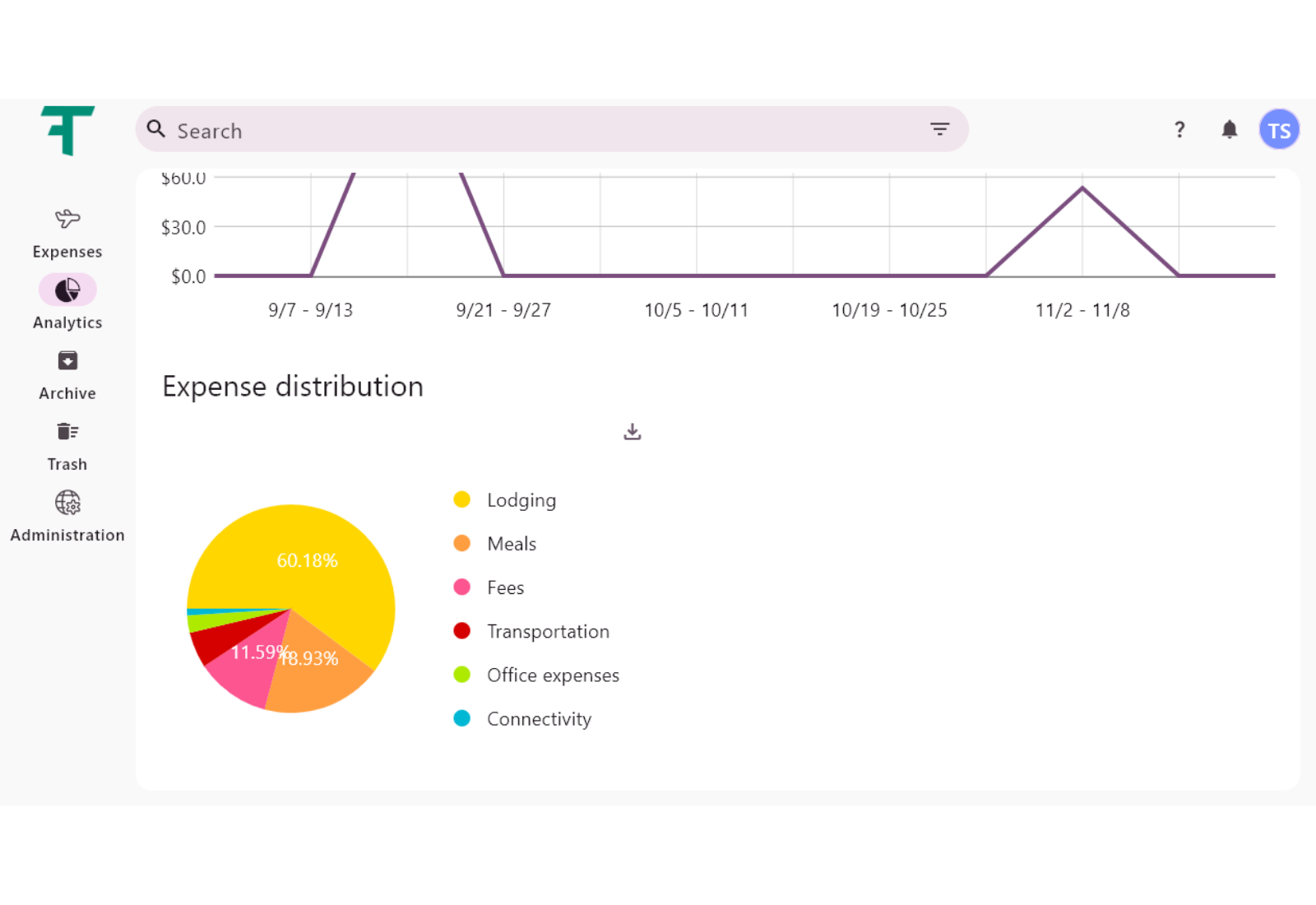Download the expense distribution chart
The image size is (1316, 905).
(x=632, y=432)
